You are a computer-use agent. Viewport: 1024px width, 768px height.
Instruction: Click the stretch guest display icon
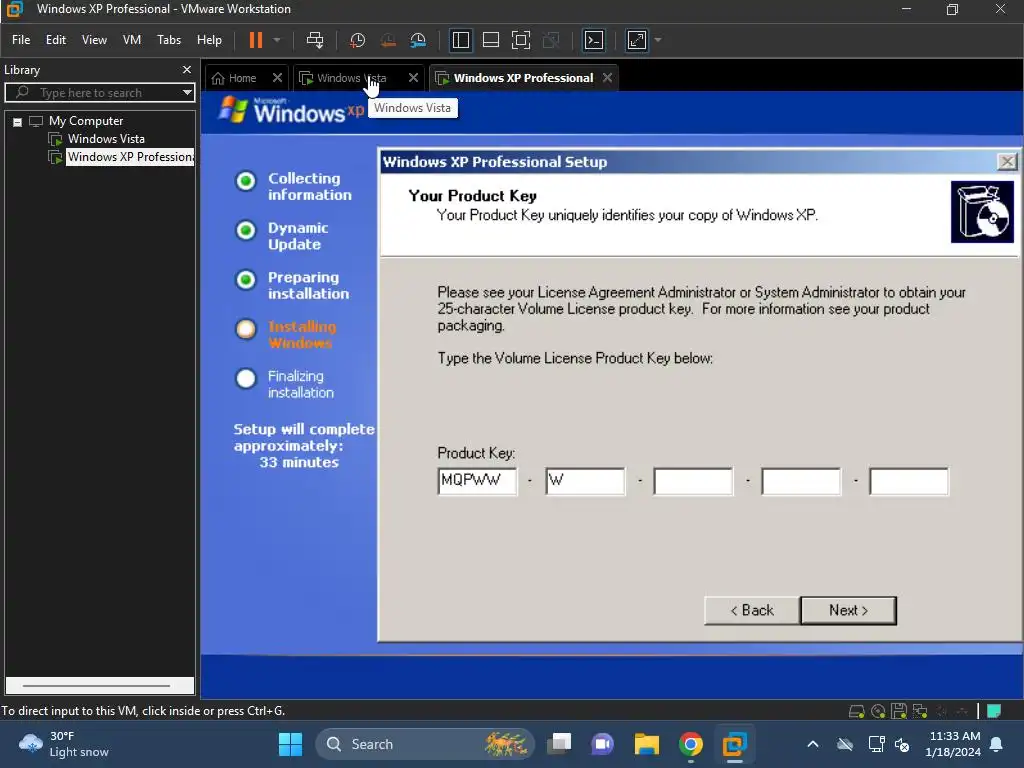point(637,40)
